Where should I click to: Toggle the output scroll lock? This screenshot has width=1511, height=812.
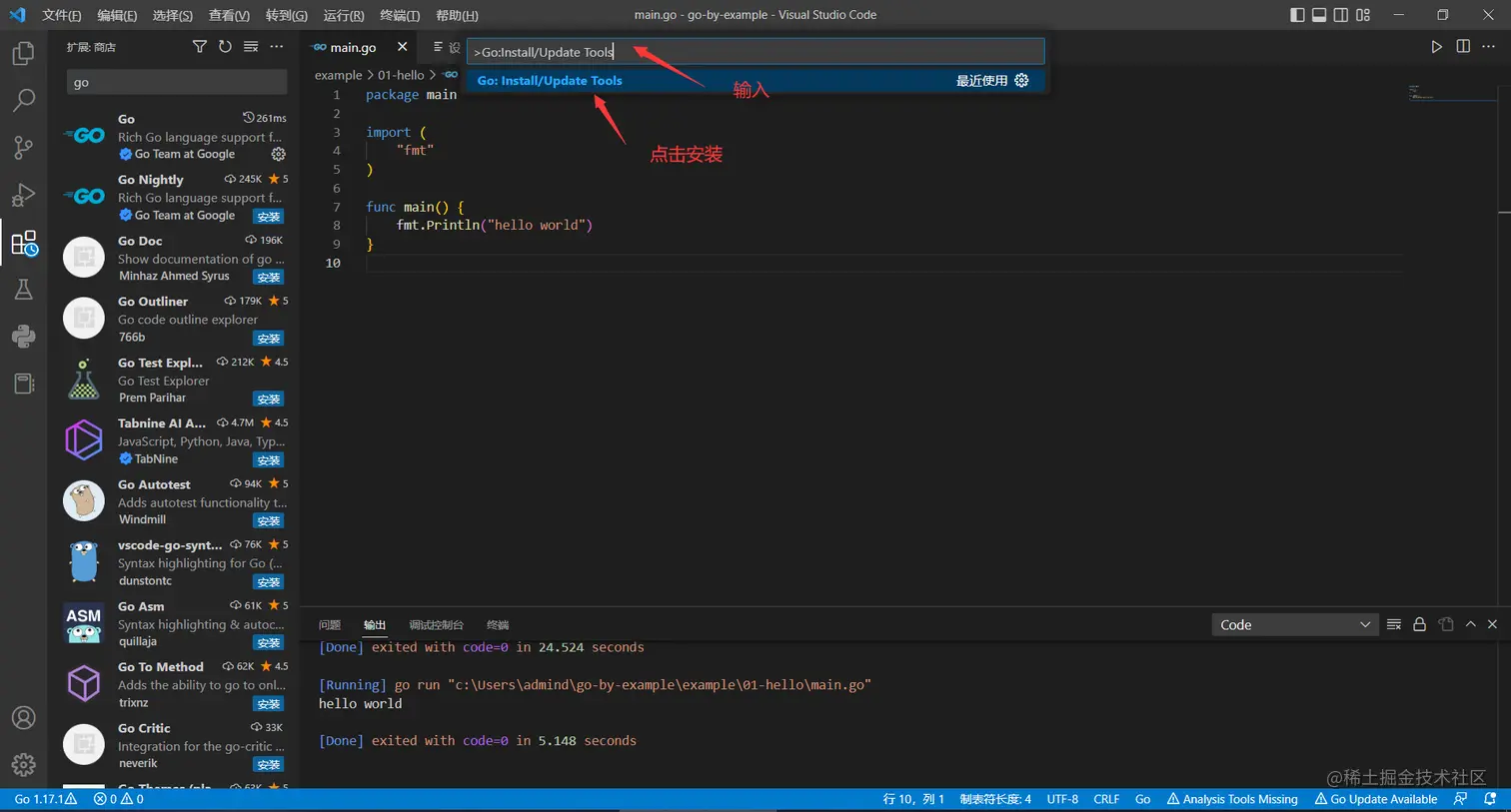pyautogui.click(x=1419, y=624)
